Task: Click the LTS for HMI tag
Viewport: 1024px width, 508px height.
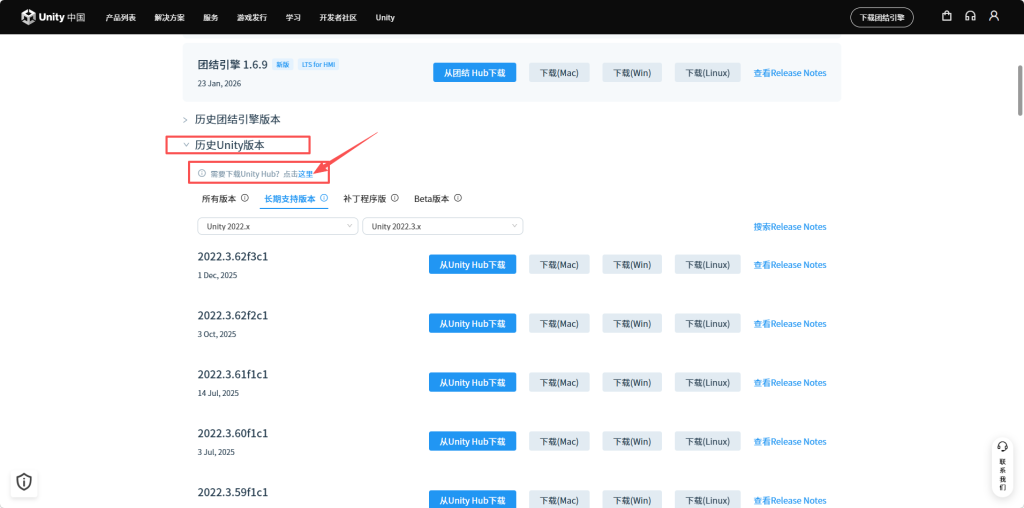Action: tap(319, 65)
